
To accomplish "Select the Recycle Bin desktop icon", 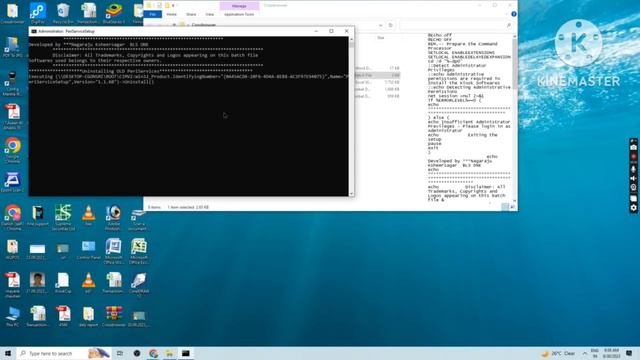I will pos(63,13).
